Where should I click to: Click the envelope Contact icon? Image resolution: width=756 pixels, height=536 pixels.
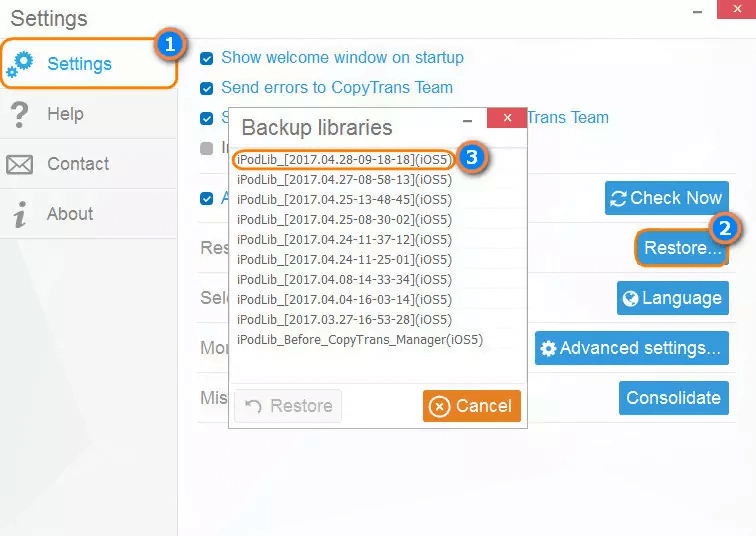pos(19,164)
